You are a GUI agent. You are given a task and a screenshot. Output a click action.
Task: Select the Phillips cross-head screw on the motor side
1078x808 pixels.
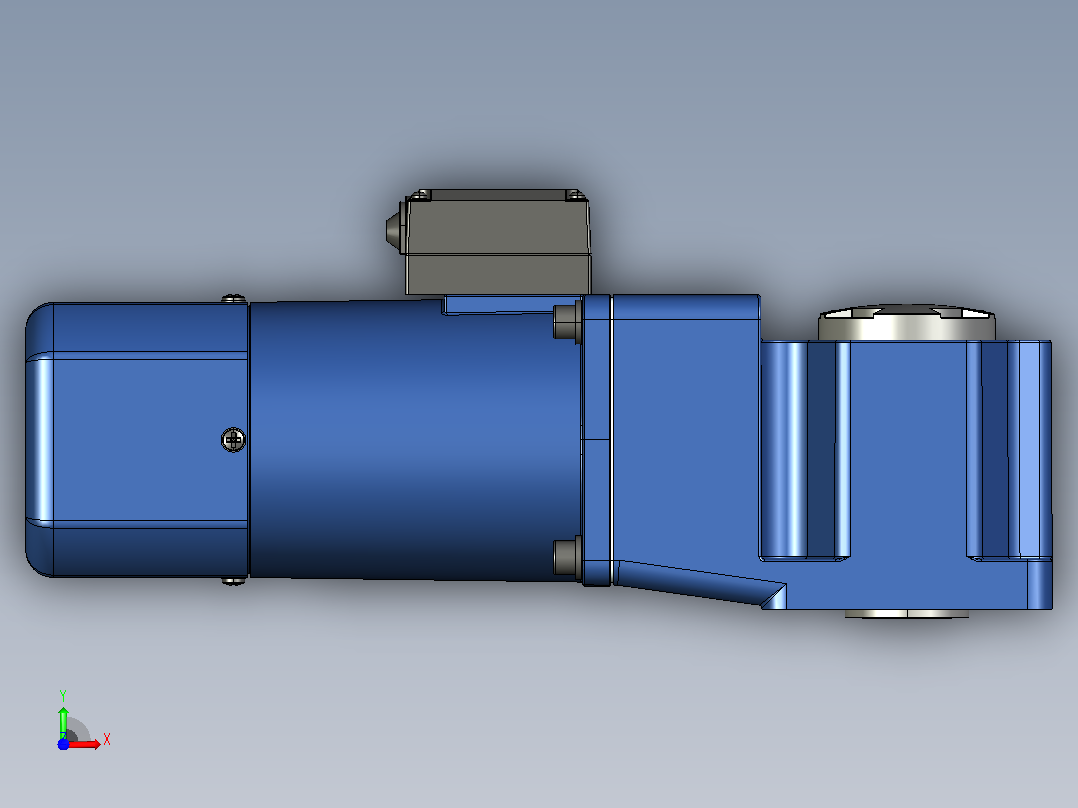[x=233, y=439]
